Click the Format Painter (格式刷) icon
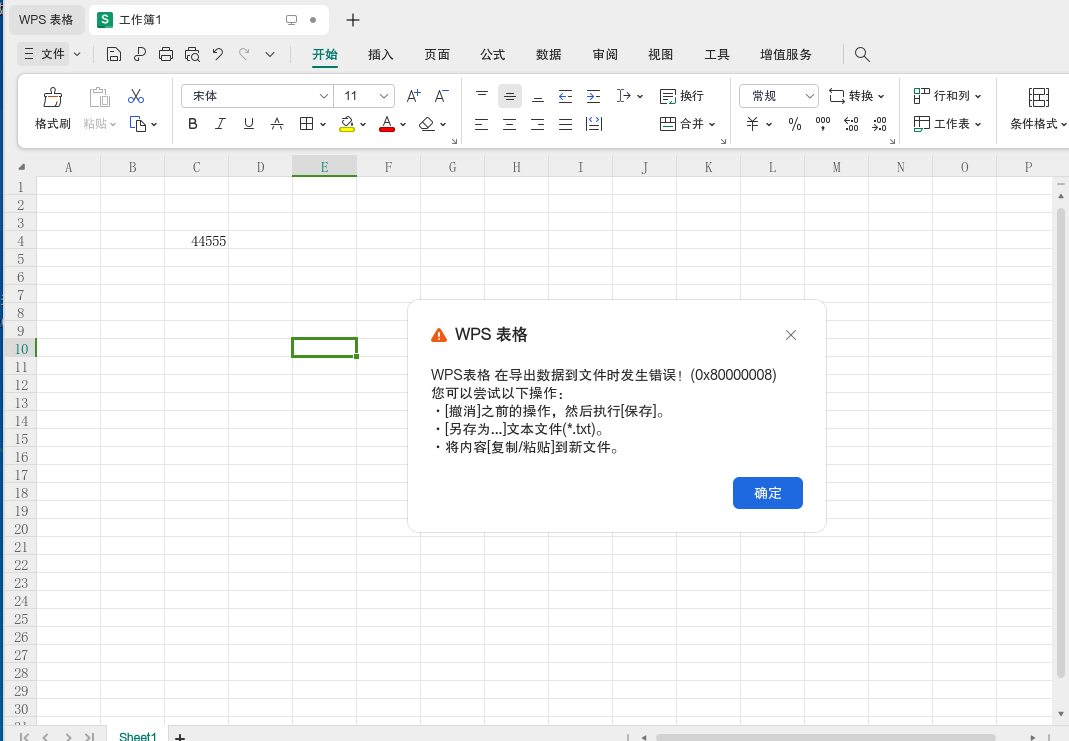This screenshot has width=1069, height=741. 52,97
